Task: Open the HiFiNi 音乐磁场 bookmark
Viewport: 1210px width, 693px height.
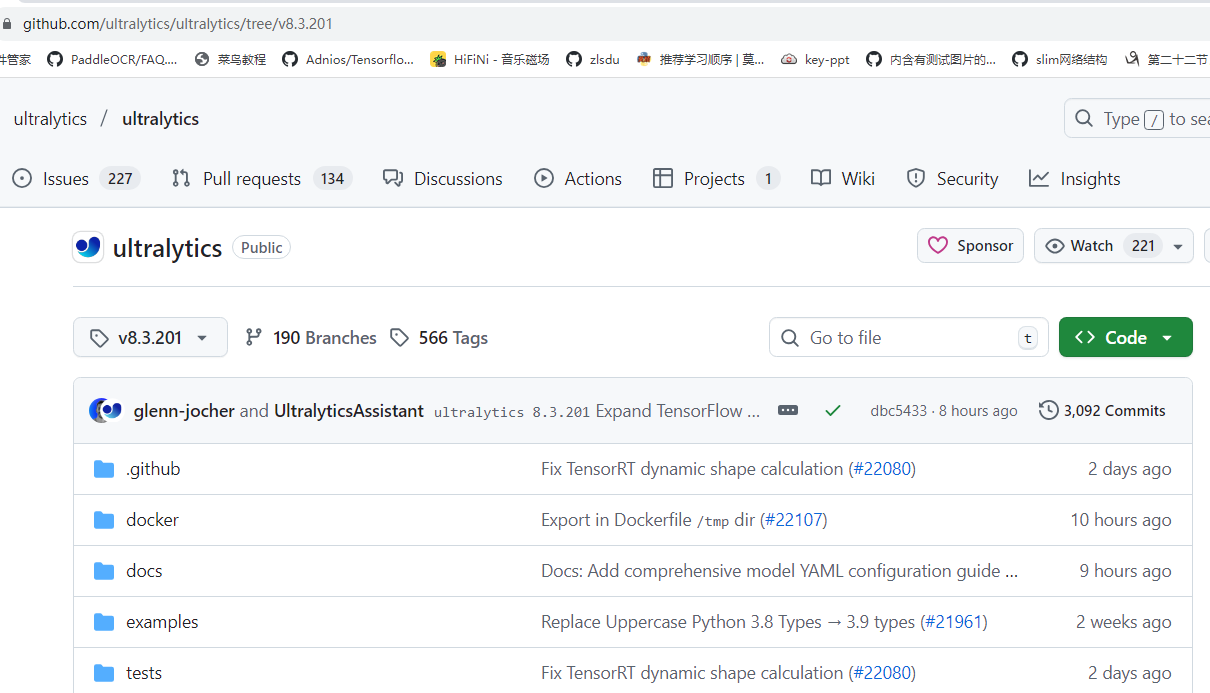Action: coord(490,59)
